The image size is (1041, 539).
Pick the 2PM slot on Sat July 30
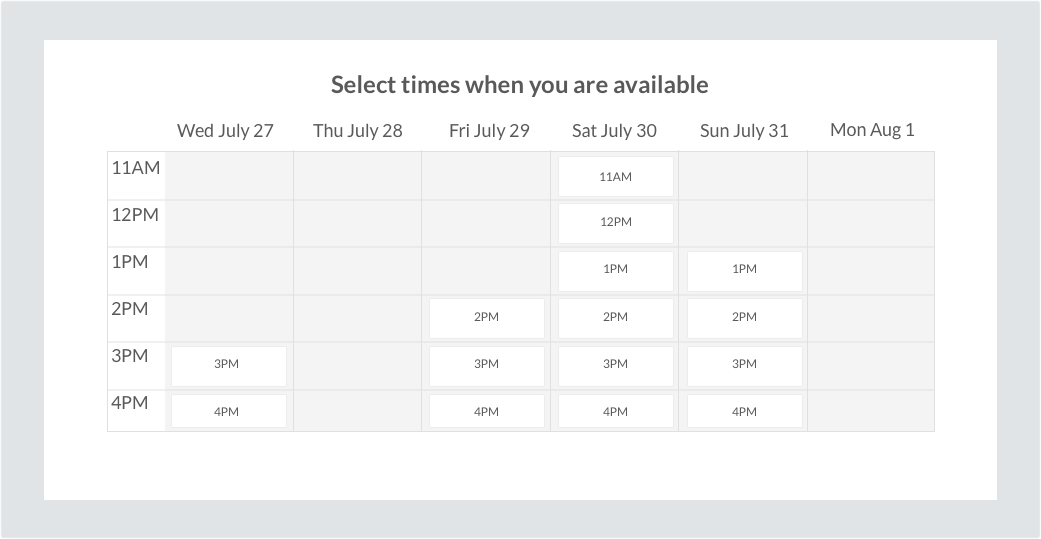pos(615,318)
